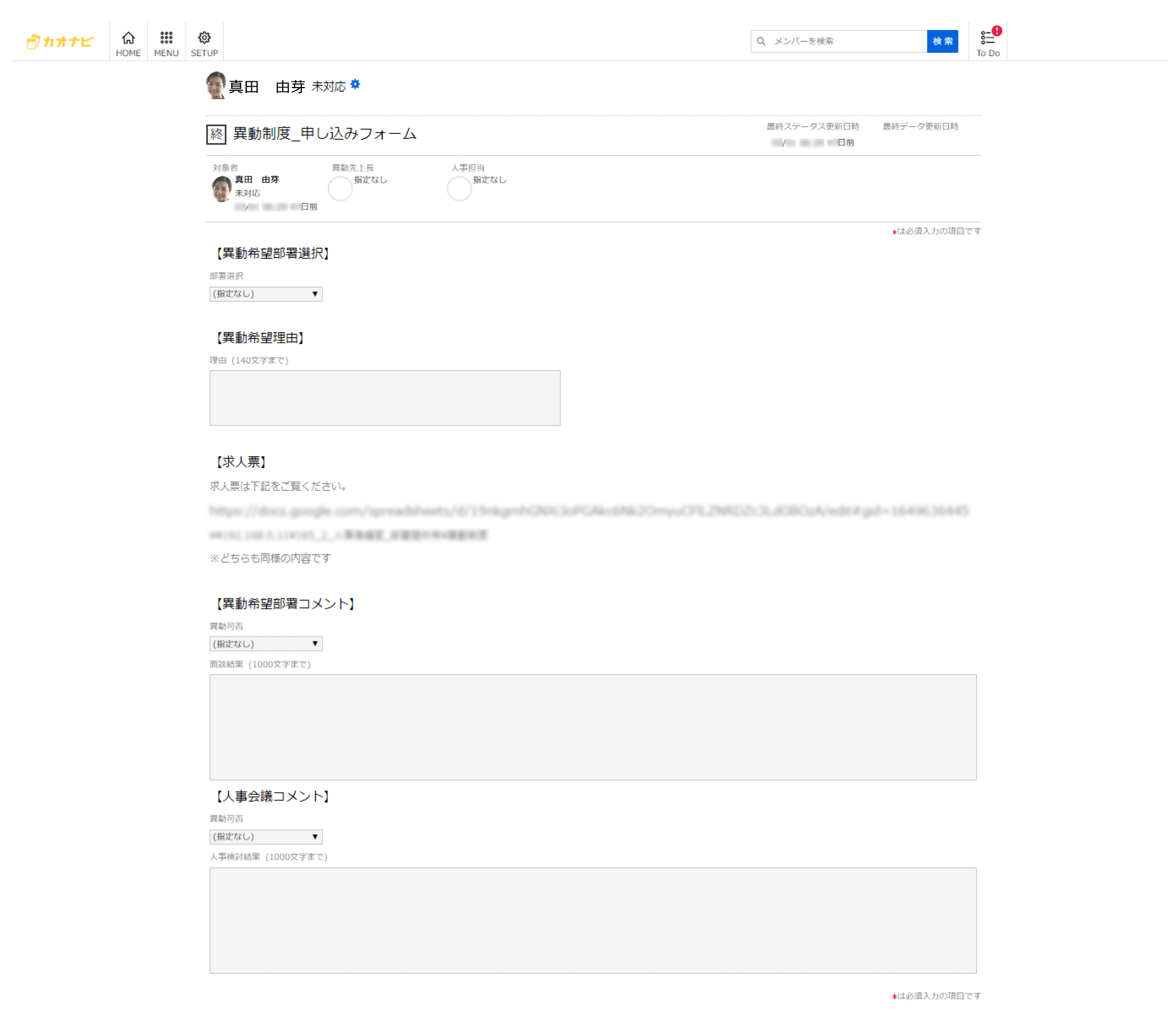
Task: Open the 部署選択 dropdown
Action: pos(266,294)
